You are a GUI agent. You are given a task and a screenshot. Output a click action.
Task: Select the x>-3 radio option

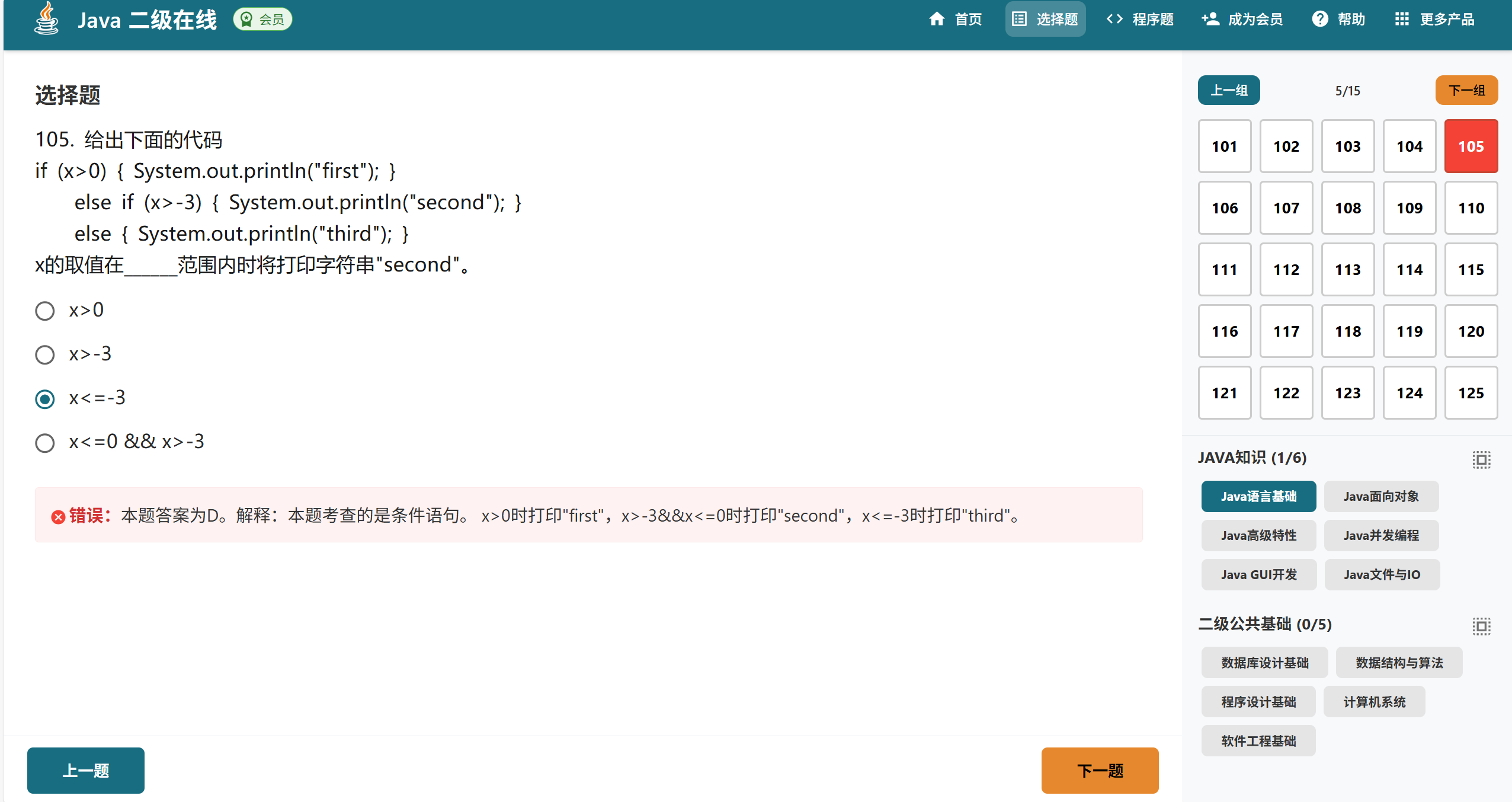point(45,354)
